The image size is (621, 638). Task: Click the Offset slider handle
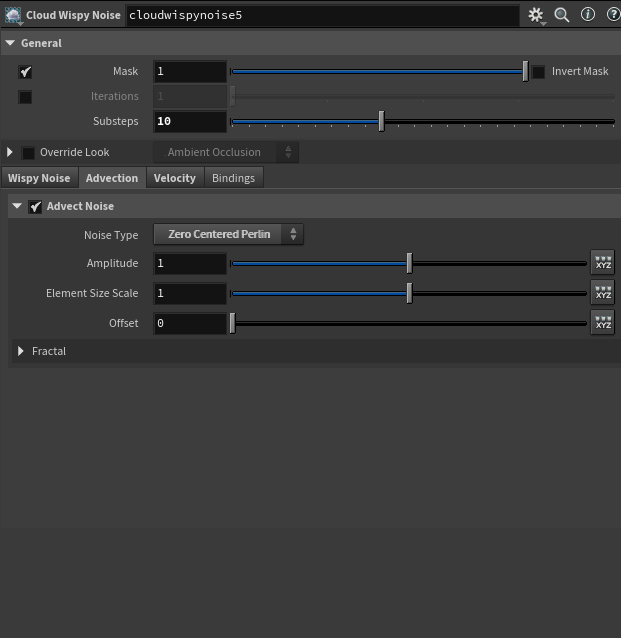(x=232, y=323)
